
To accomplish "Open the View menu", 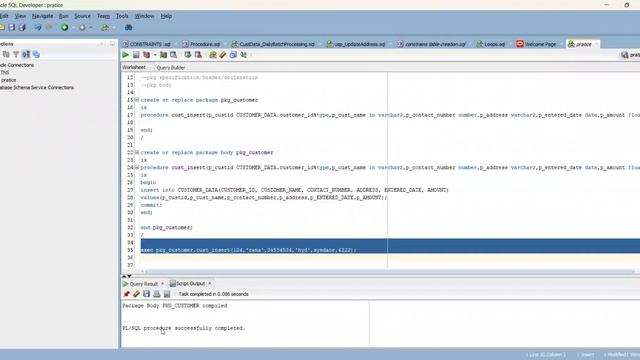I will click(20, 16).
